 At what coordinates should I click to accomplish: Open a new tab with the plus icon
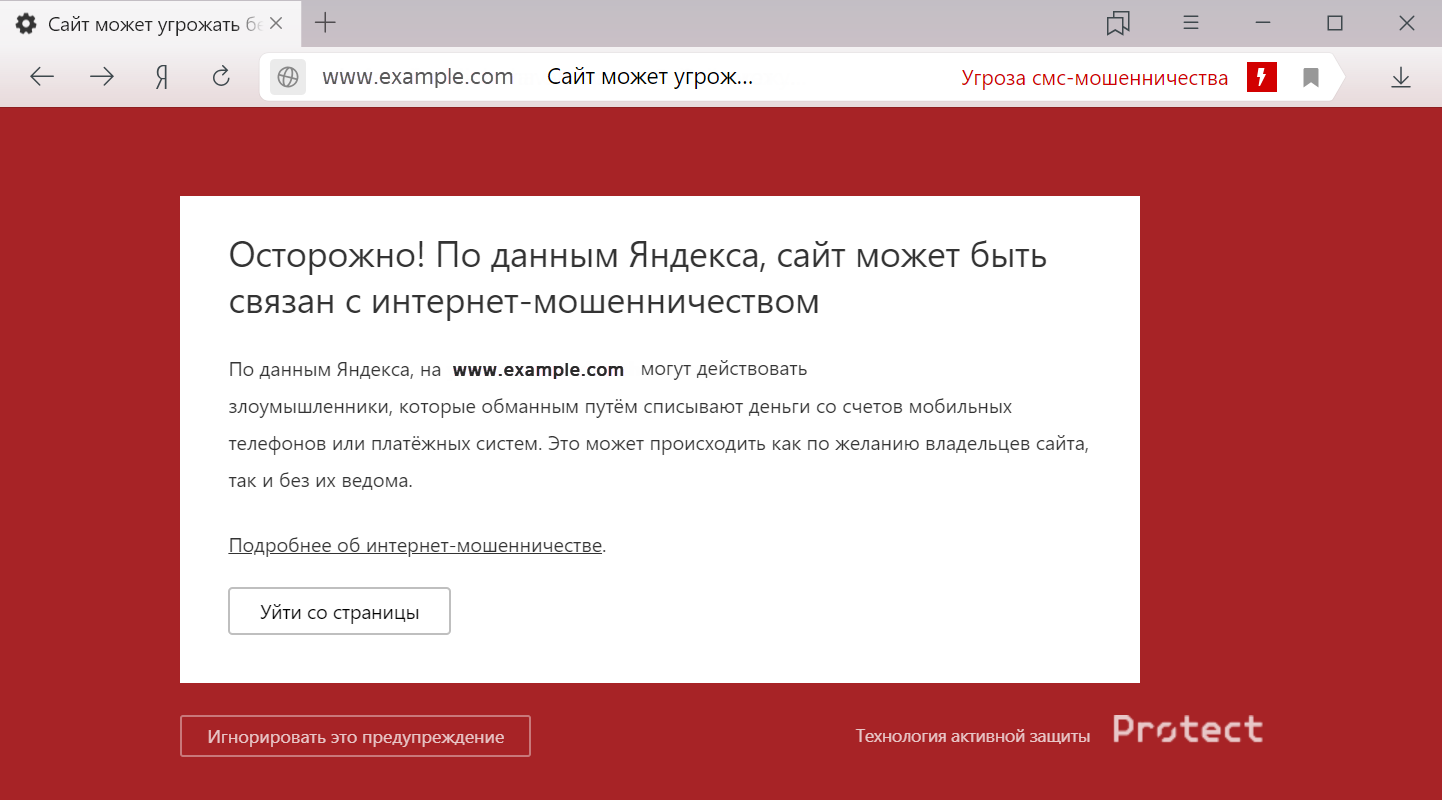pos(325,23)
